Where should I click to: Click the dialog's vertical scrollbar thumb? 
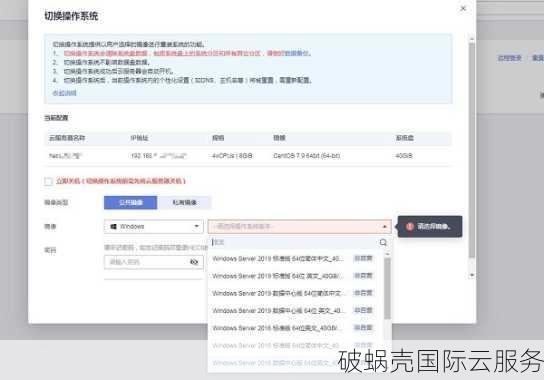point(471,151)
